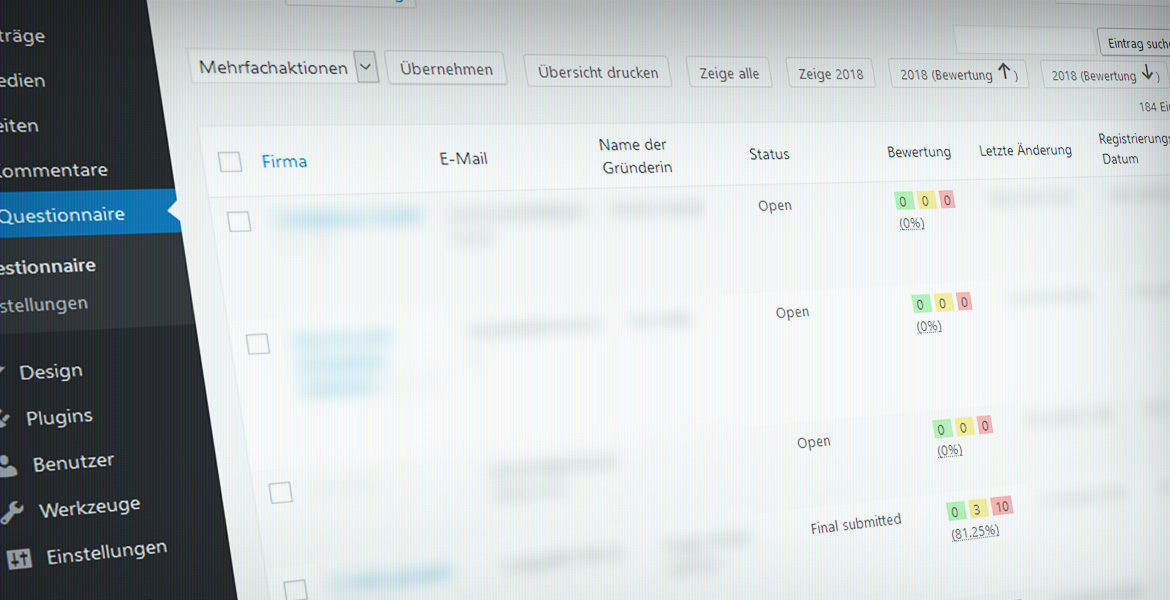The height and width of the screenshot is (600, 1170).
Task: Click the entry search text field
Action: click(x=1025, y=41)
